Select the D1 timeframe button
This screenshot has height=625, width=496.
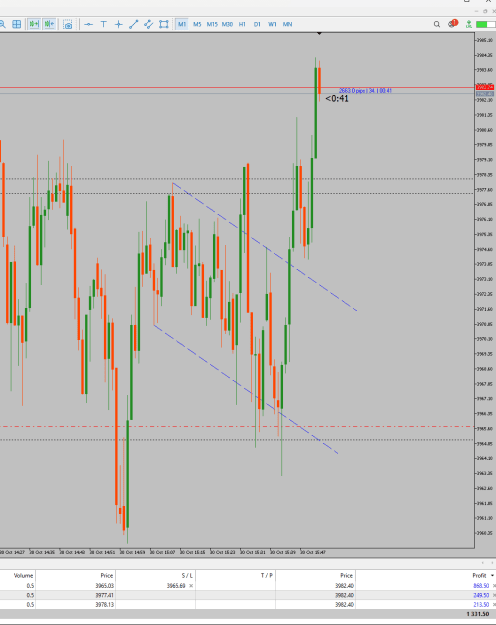point(257,24)
